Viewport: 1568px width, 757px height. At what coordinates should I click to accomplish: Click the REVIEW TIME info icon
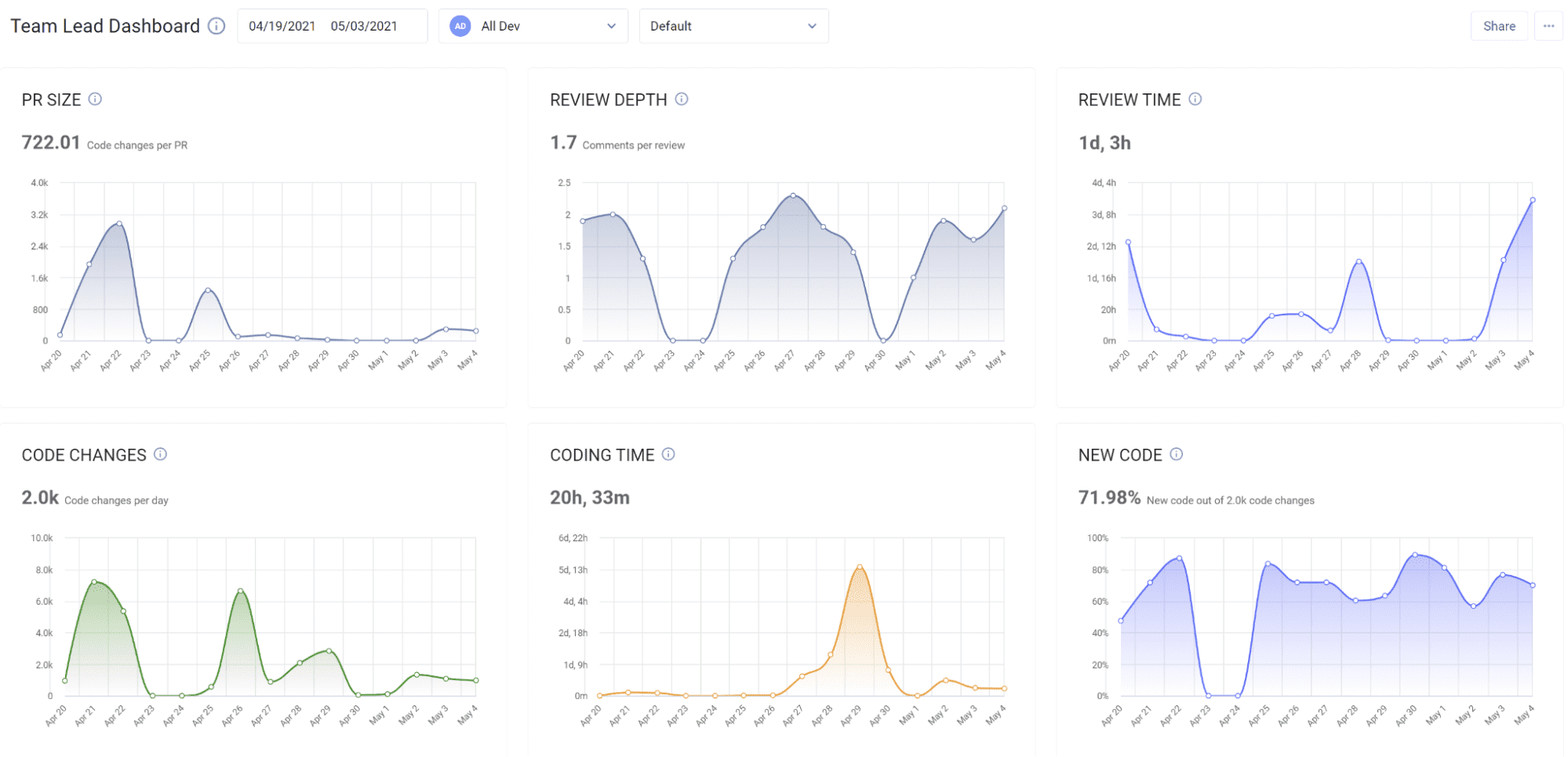[x=1195, y=99]
